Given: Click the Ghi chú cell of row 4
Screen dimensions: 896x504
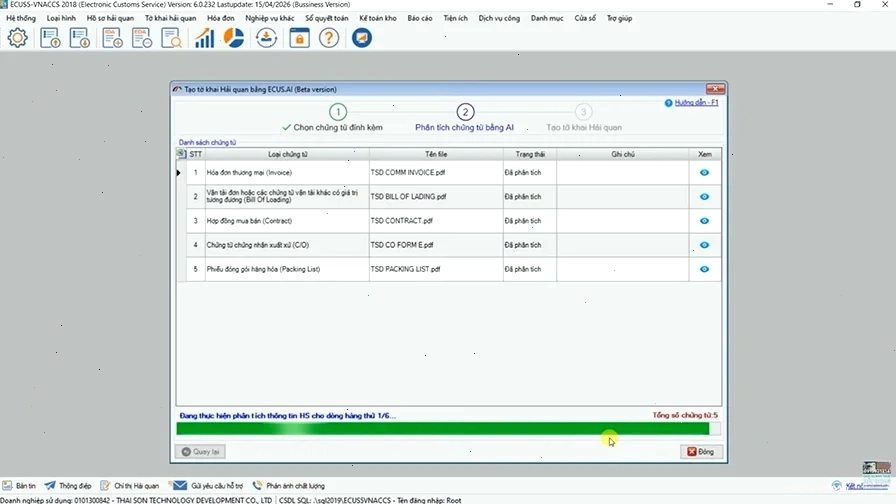Looking at the screenshot, I should point(623,245).
